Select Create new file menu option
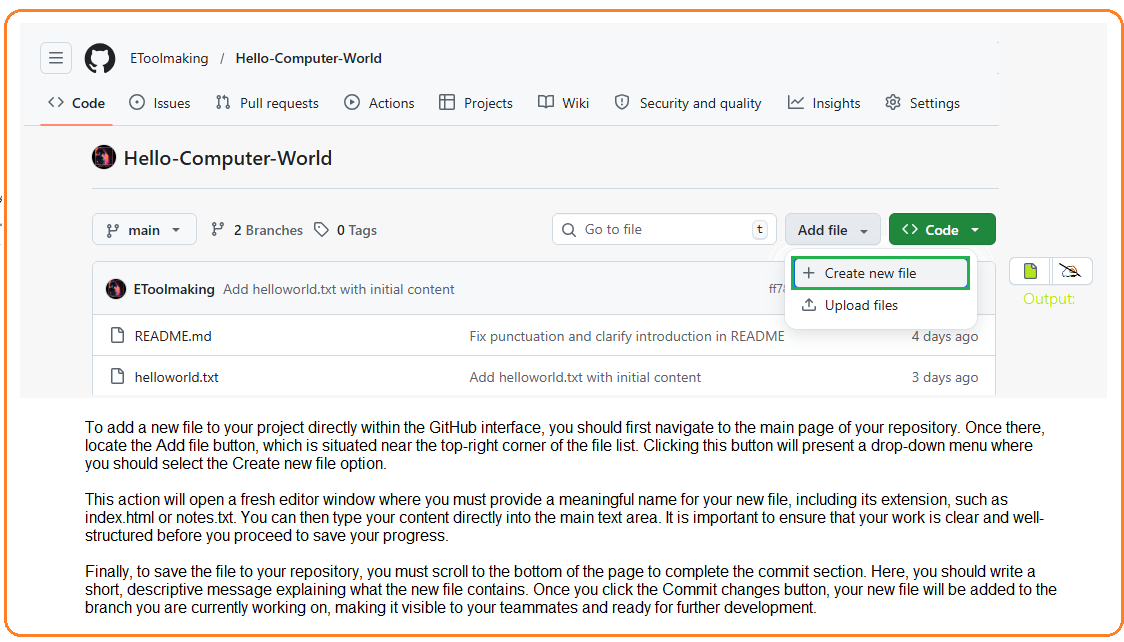Viewport: 1124px width, 642px height. (x=880, y=273)
